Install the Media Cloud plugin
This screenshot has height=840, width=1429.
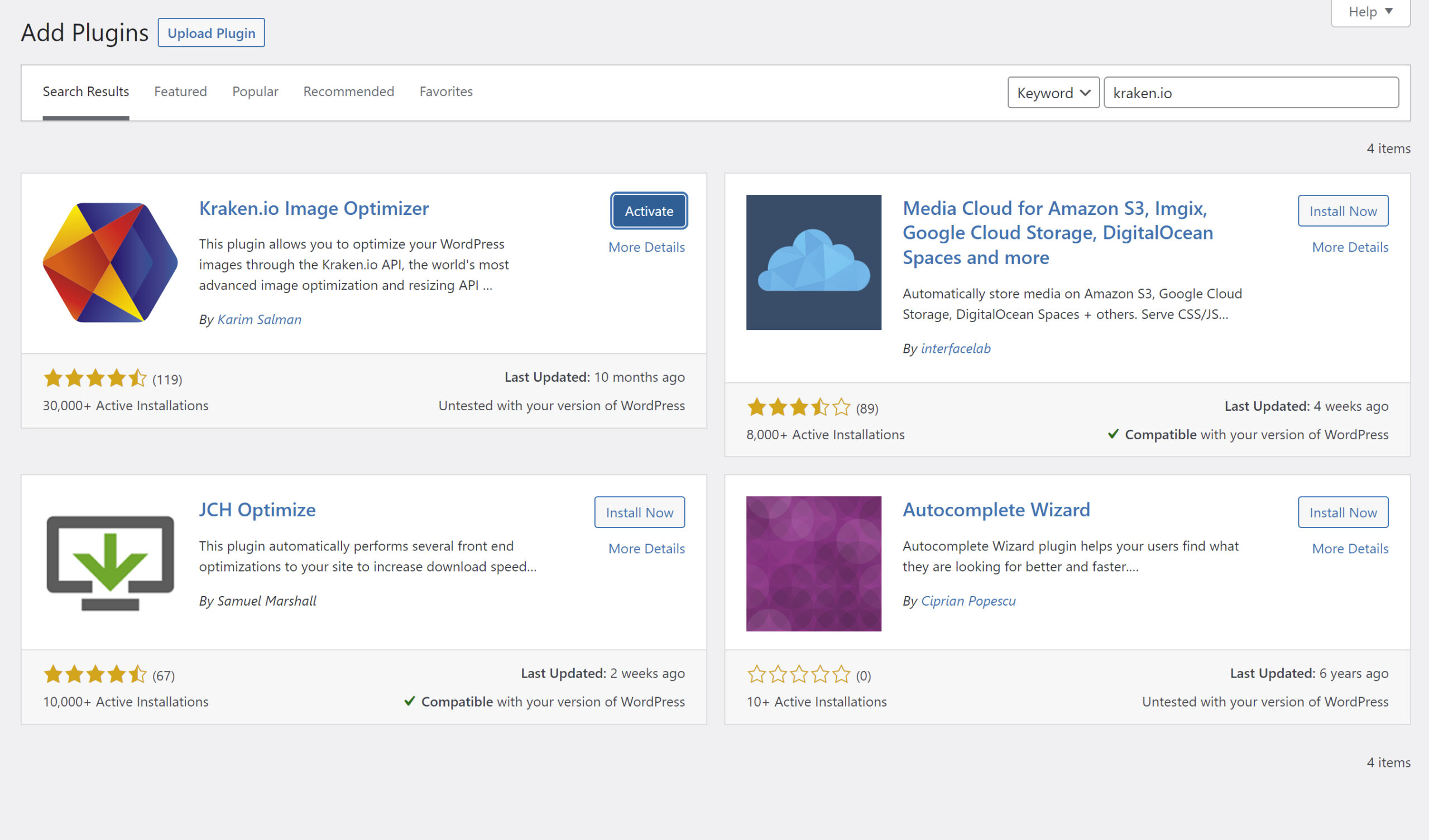click(x=1343, y=211)
